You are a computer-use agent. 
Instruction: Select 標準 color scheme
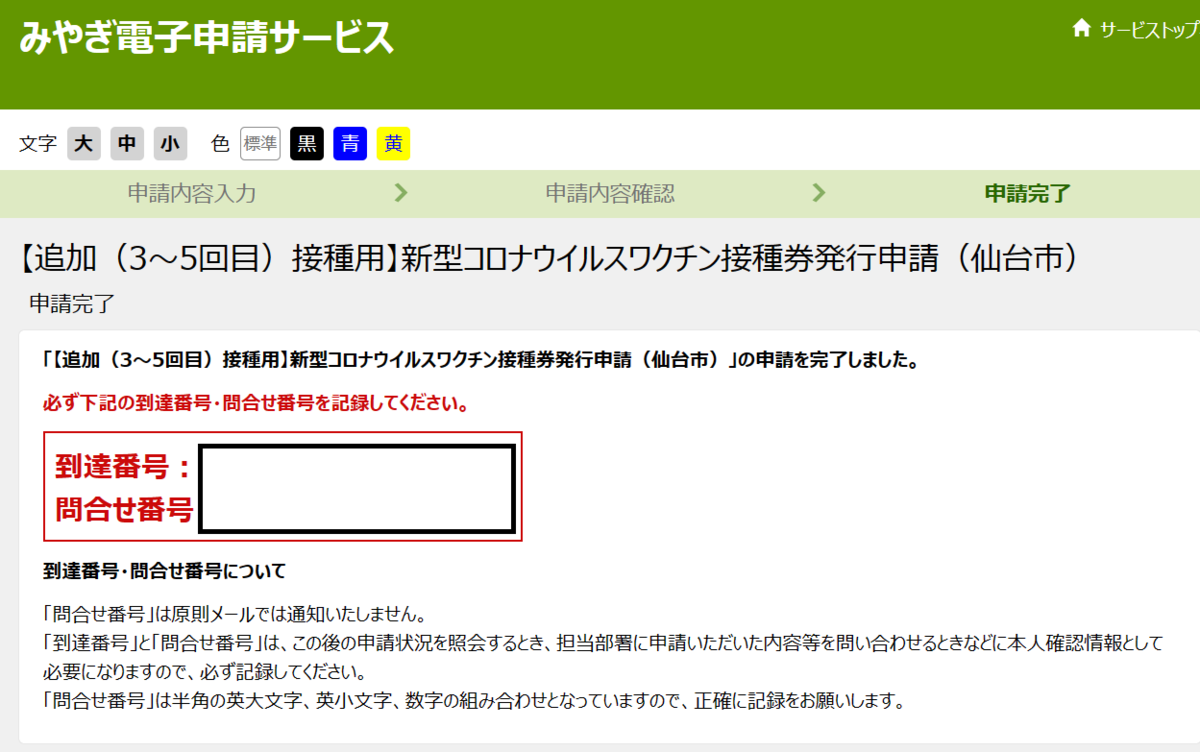pyautogui.click(x=260, y=144)
